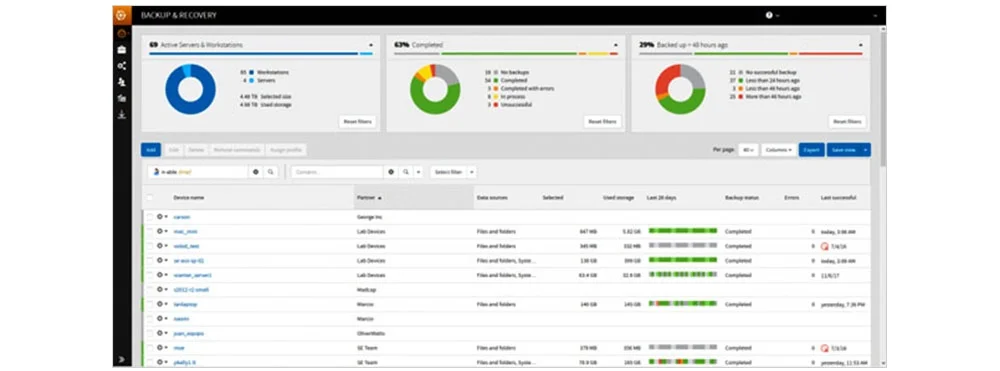
Task: Tick the select-all checkbox in the table header
Action: point(150,198)
